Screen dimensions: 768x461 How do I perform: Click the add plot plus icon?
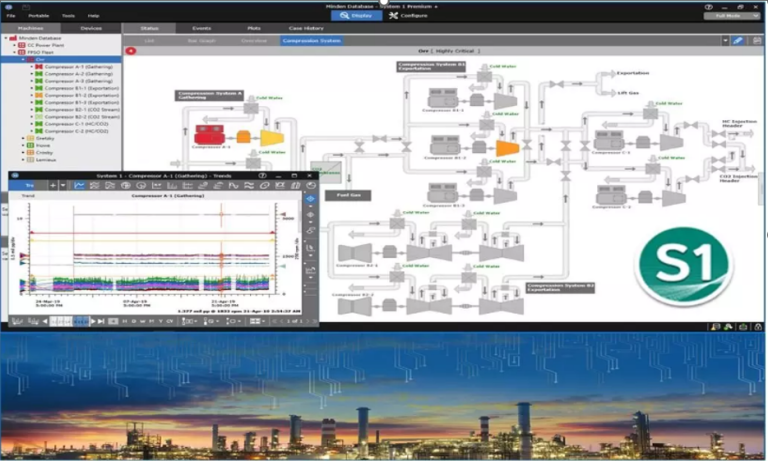pos(53,186)
